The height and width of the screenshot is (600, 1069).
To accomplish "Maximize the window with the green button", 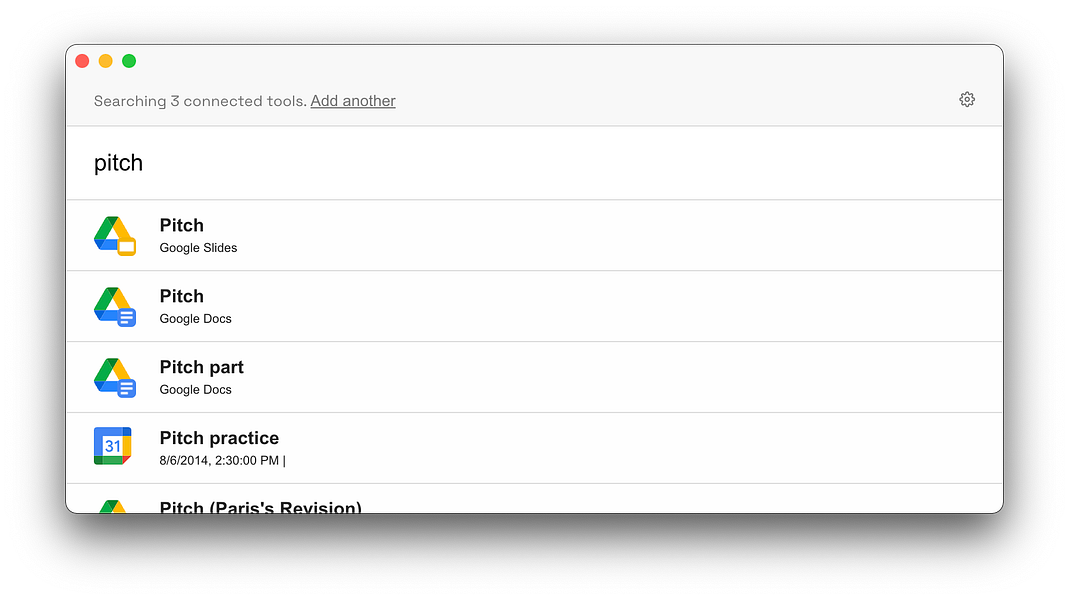I will pos(129,61).
